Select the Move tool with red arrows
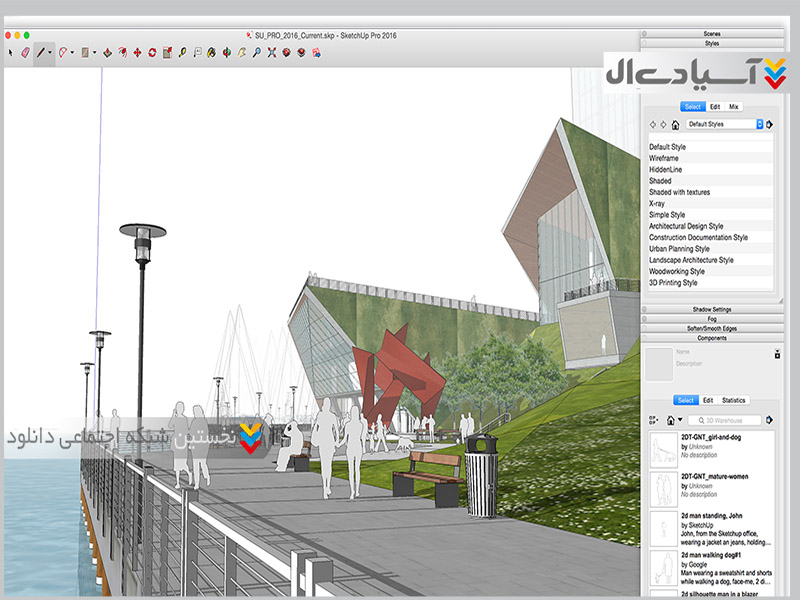Image resolution: width=800 pixels, height=600 pixels. tap(136, 51)
